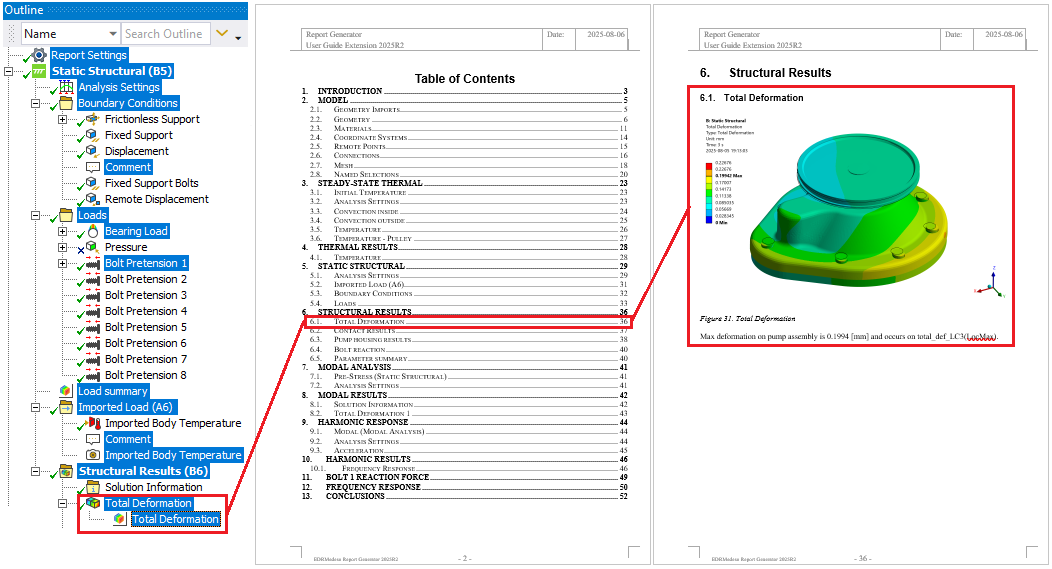Open 'Modal Analysis' contents entry
1052x569 pixels.
coord(464,367)
